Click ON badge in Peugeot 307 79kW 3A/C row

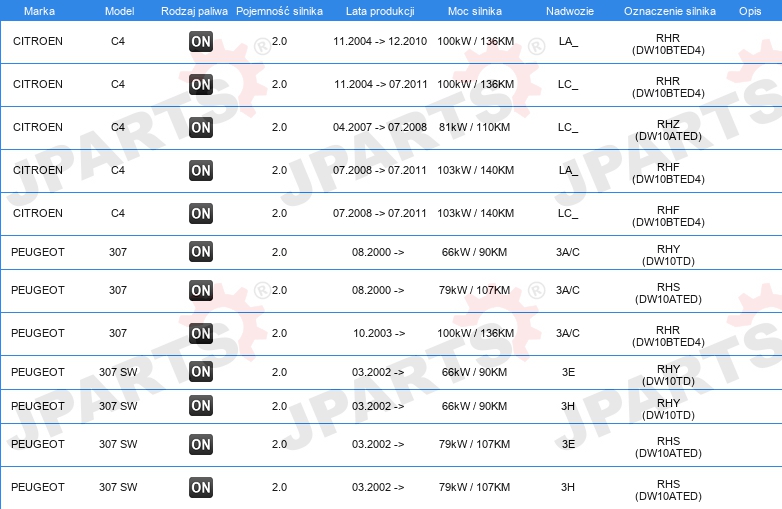pyautogui.click(x=201, y=290)
